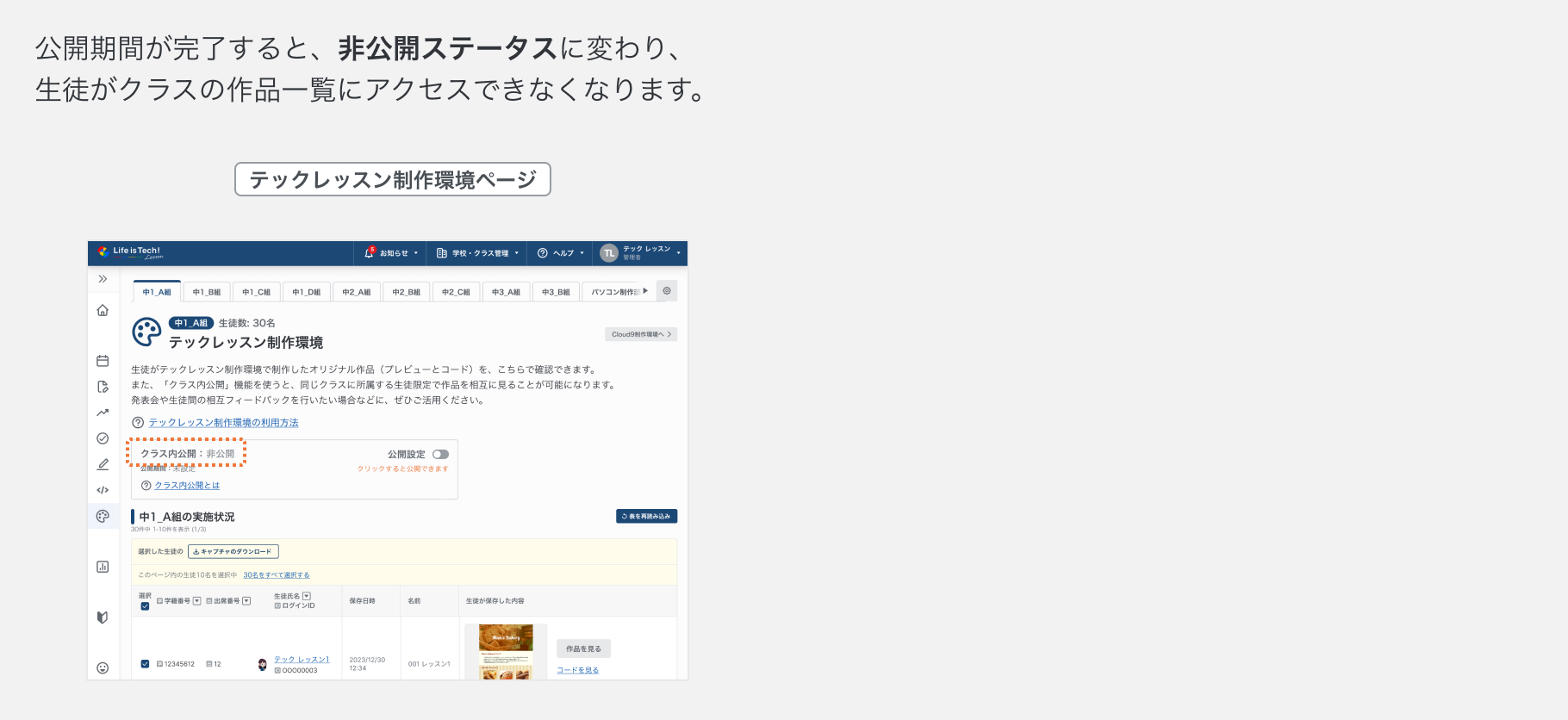Click キャプチャのダウンロード button

click(233, 551)
